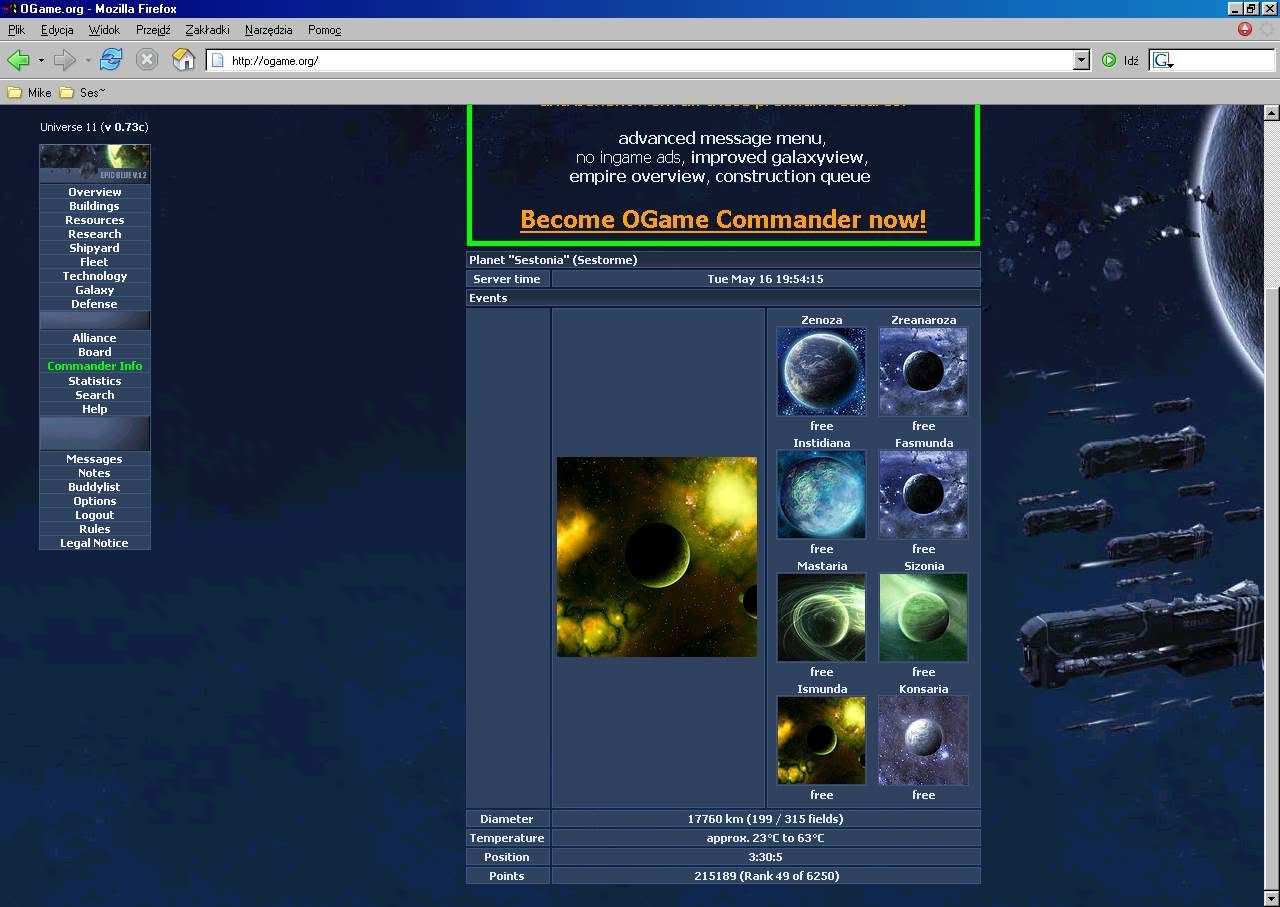Click the Logout link
Screen dimensions: 1280x907
(x=95, y=515)
